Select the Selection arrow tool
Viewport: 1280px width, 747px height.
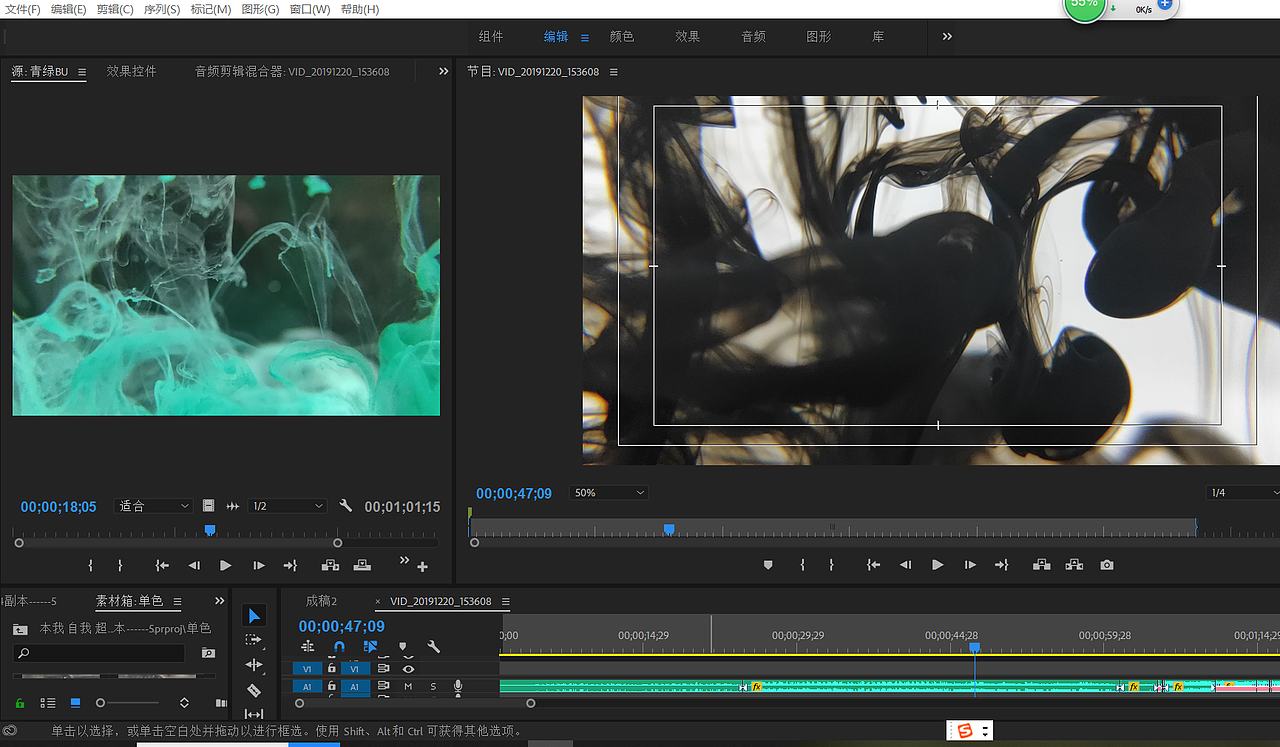(x=254, y=616)
